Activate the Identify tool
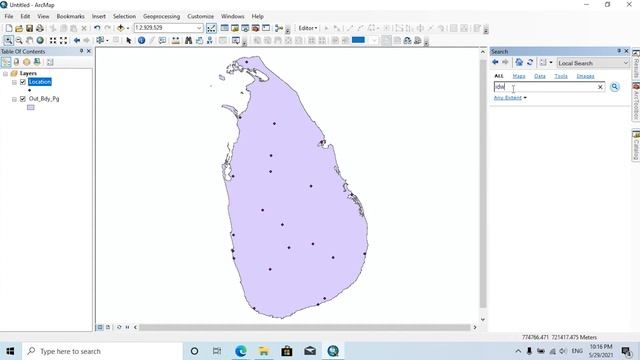Image resolution: width=640 pixels, height=360 pixels. [141, 40]
